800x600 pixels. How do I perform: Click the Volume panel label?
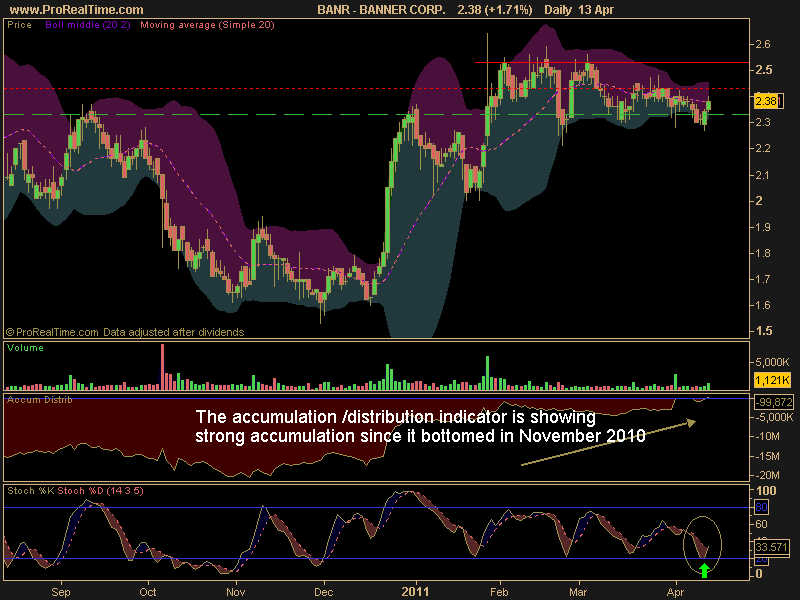[x=25, y=347]
